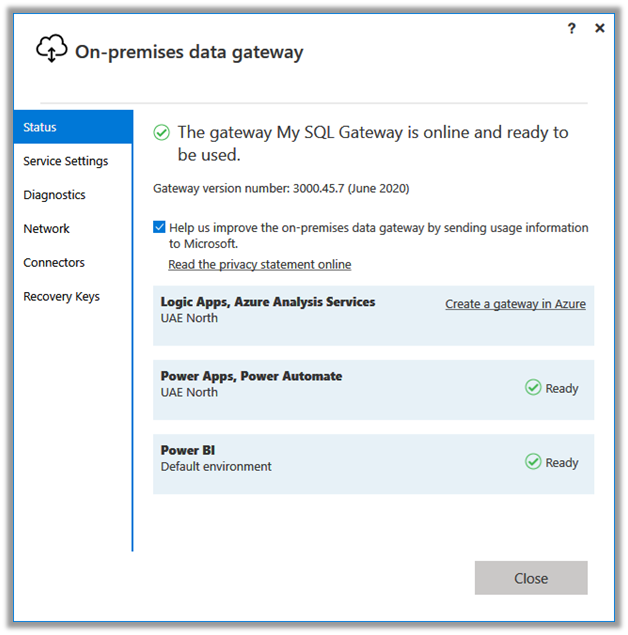Image resolution: width=628 pixels, height=635 pixels.
Task: Open help with the question mark icon
Action: (571, 29)
